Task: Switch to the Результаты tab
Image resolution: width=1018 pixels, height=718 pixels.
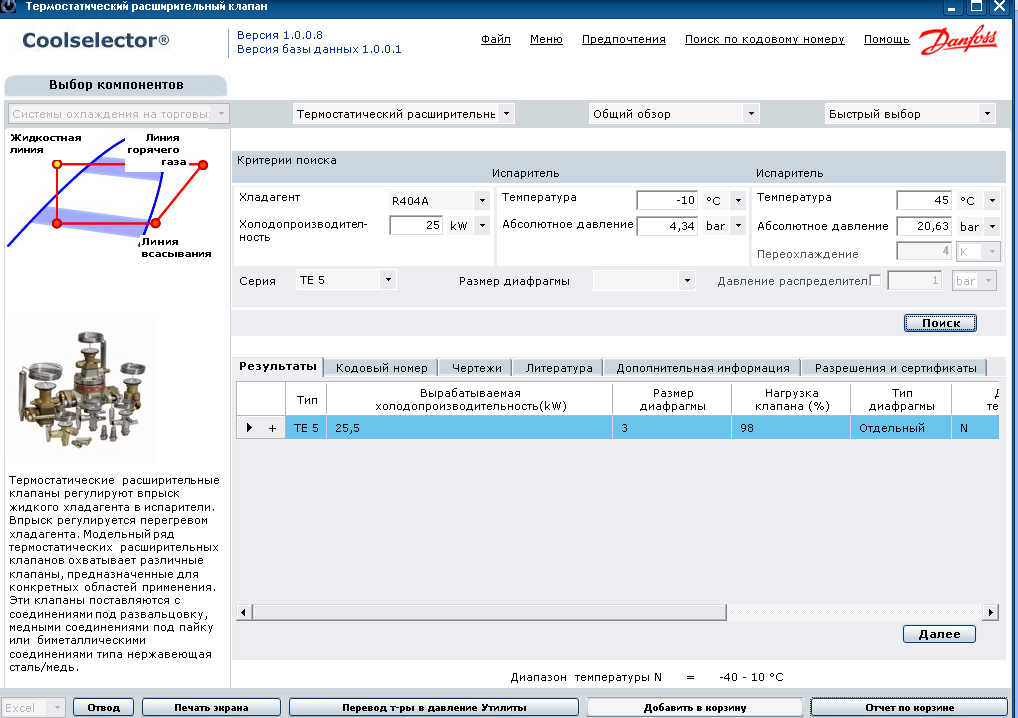Action: click(x=278, y=366)
